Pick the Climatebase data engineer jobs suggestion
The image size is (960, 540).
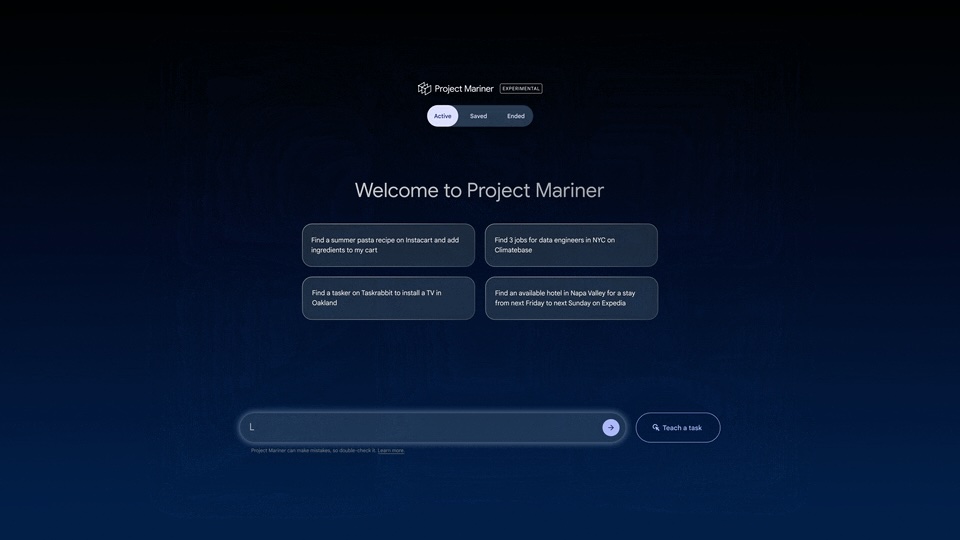point(571,245)
